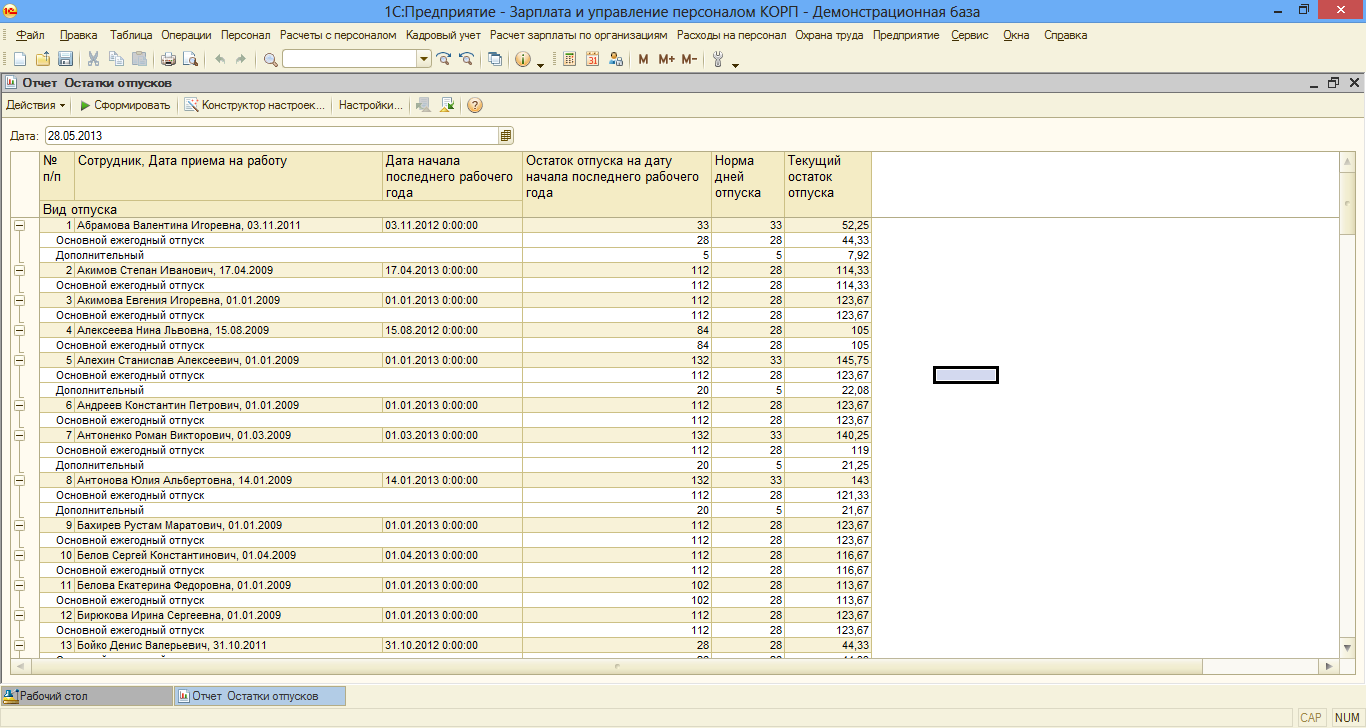The width and height of the screenshot is (1366, 728).
Task: Click the M- memory subtract button
Action: coord(689,60)
